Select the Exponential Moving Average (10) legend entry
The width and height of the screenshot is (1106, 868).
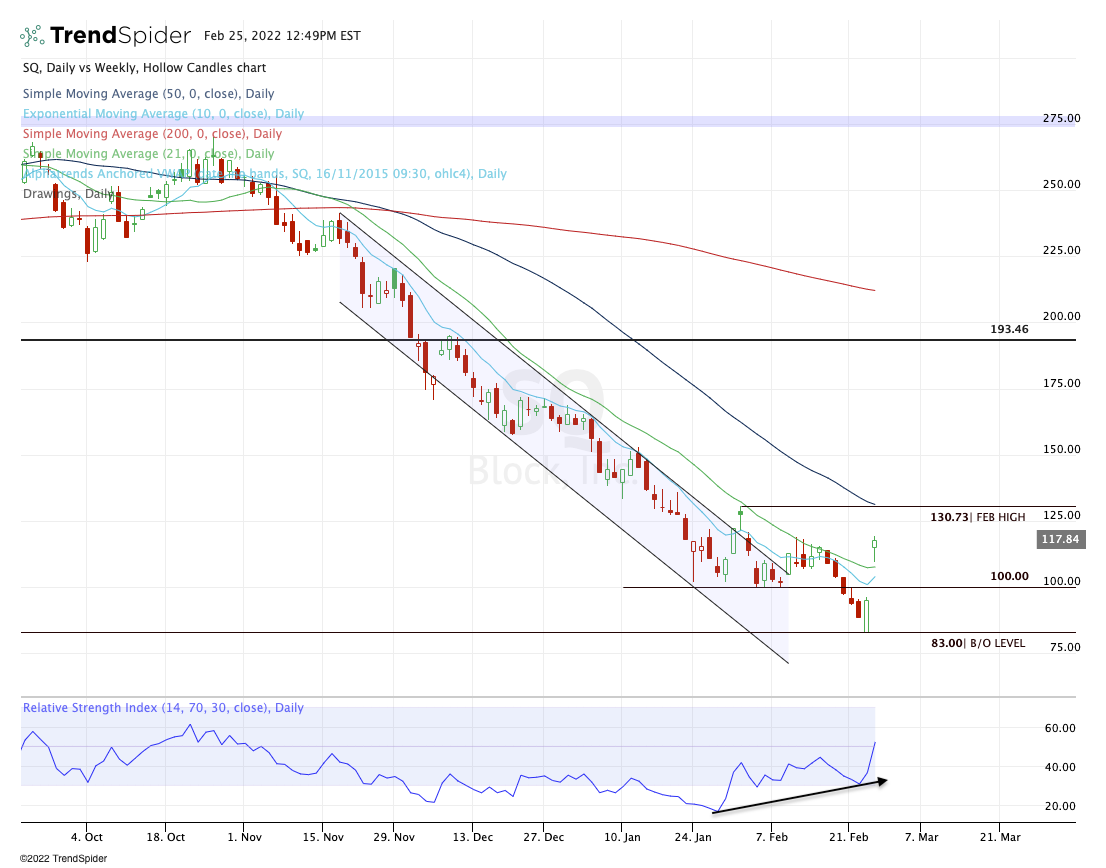click(163, 114)
